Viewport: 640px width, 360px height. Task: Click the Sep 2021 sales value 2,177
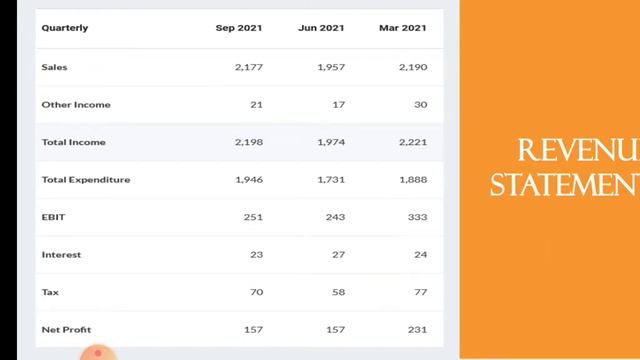point(249,67)
